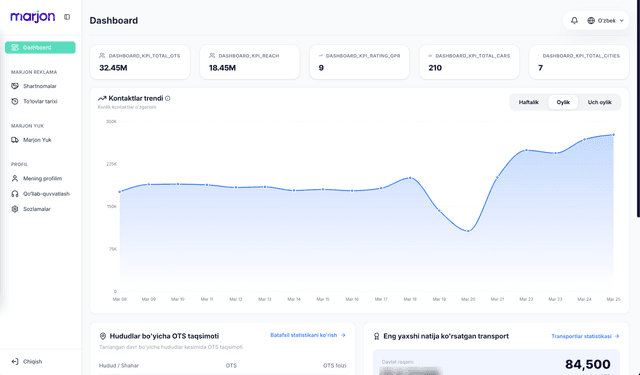Image resolution: width=640 pixels, height=375 pixels.
Task: Click the Qo'llab-quvvatlash headset icon
Action: [x=15, y=194]
